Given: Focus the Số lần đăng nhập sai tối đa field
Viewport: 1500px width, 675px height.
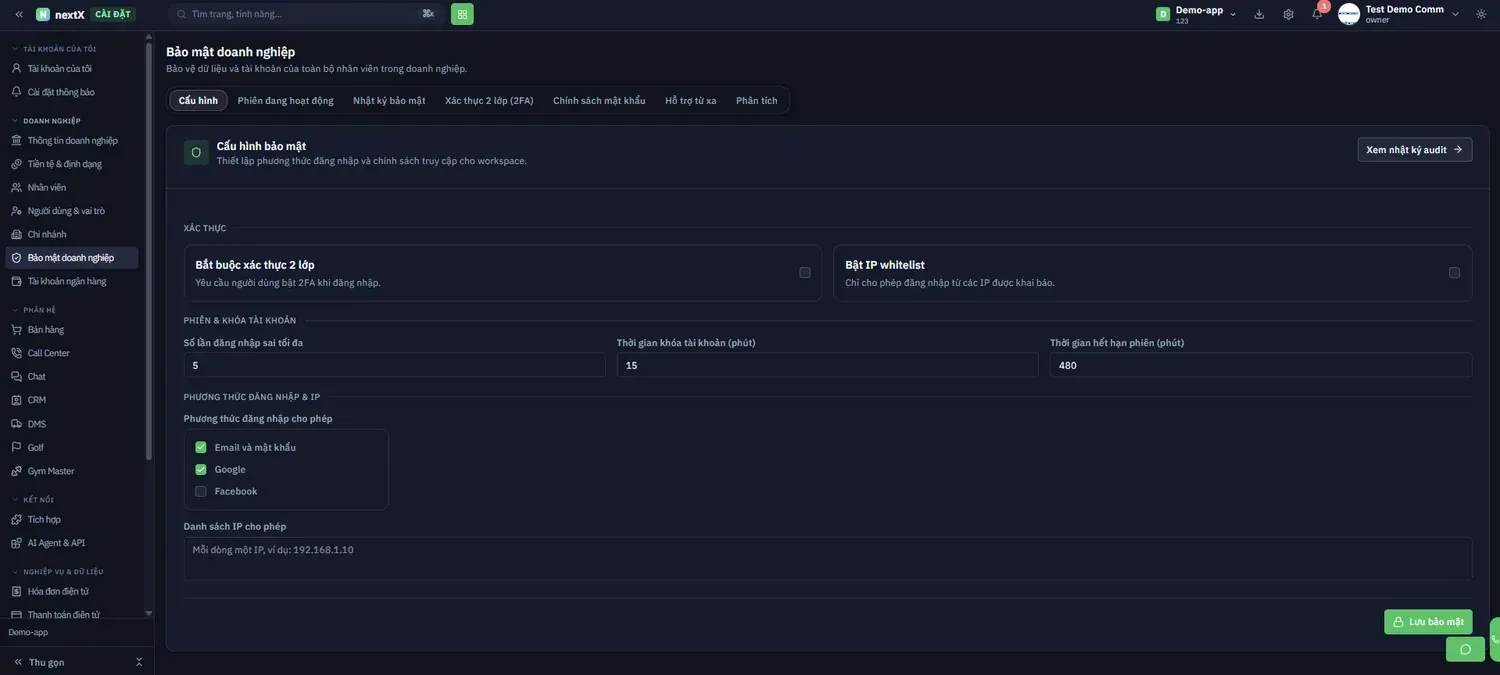Looking at the screenshot, I should [395, 365].
